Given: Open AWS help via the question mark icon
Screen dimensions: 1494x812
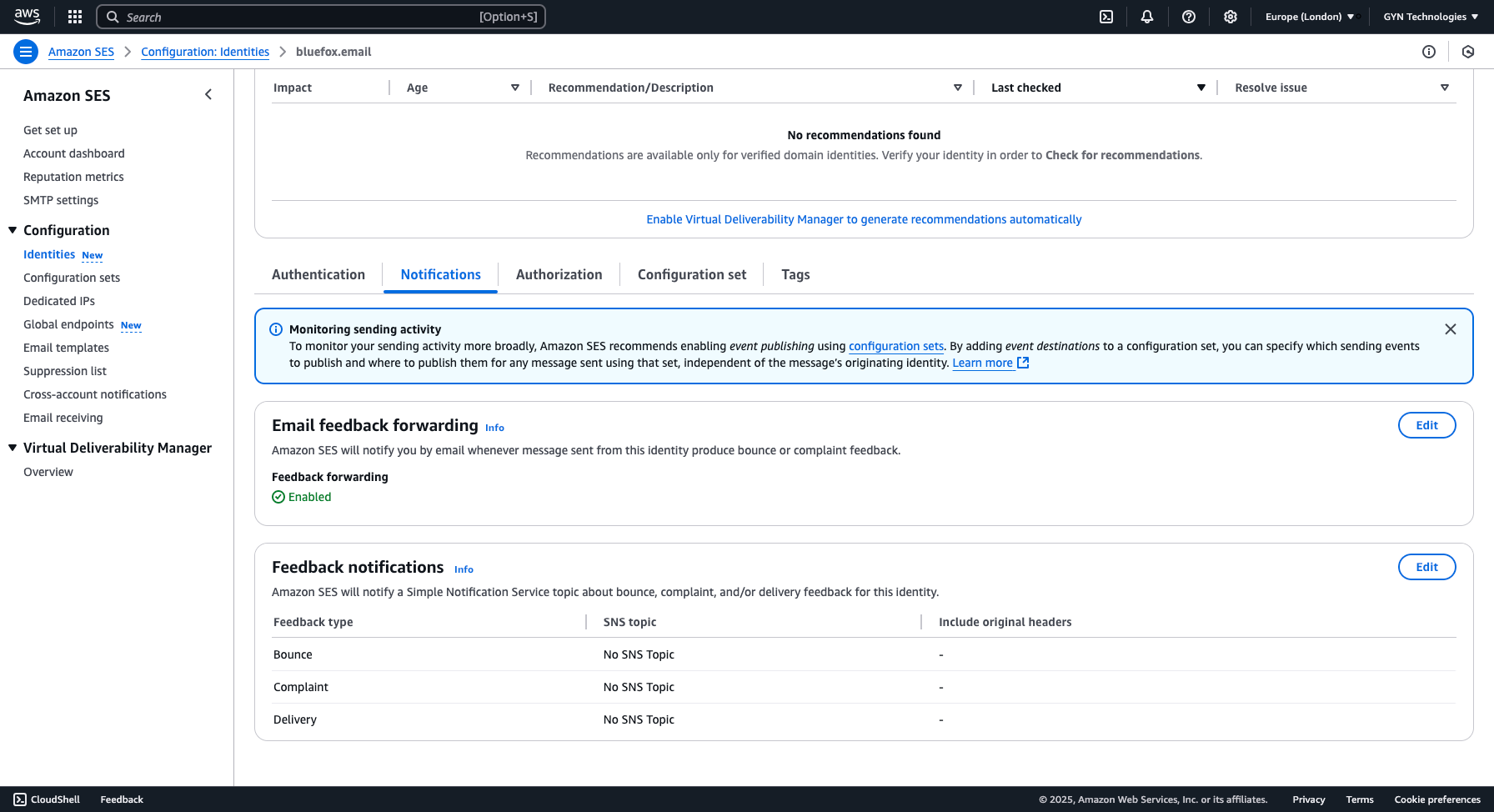Looking at the screenshot, I should tap(1189, 17).
